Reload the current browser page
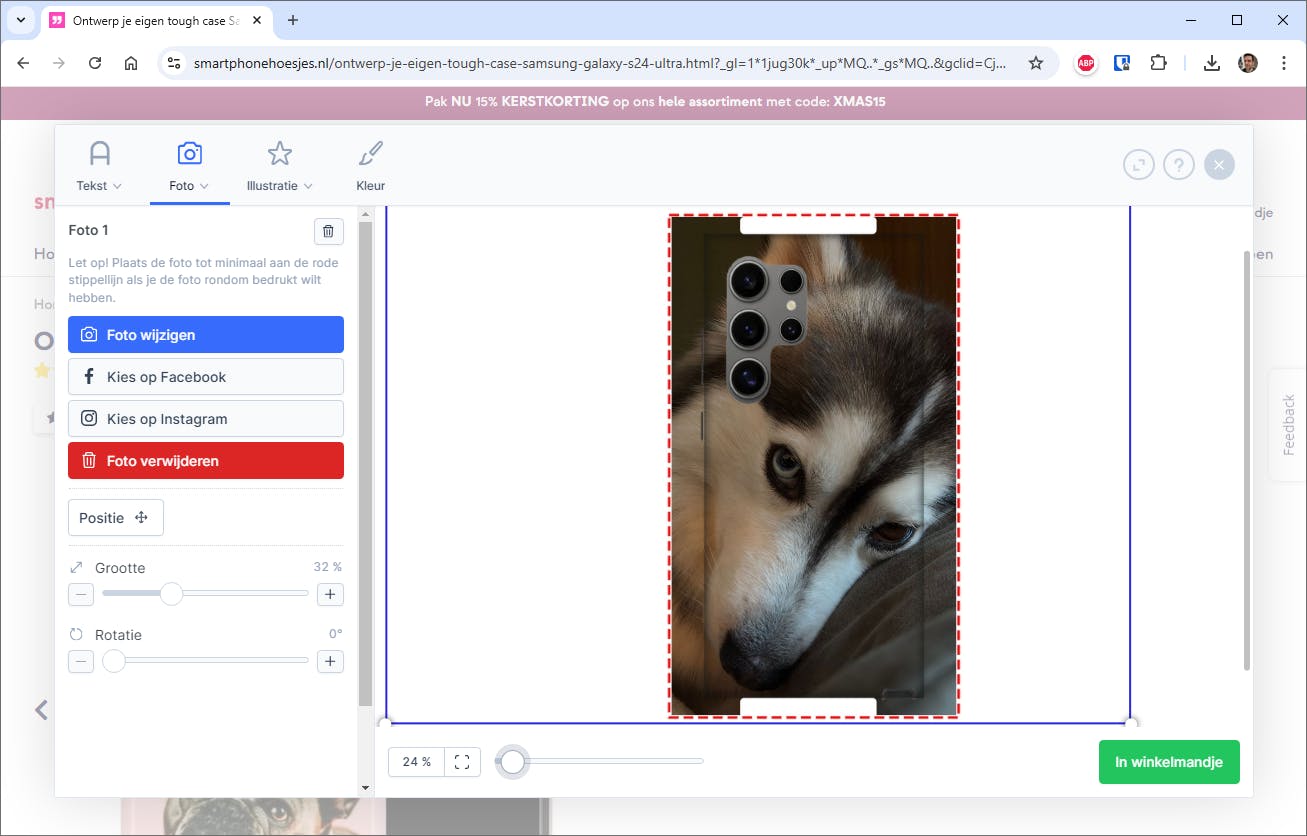The image size is (1307, 836). pyautogui.click(x=95, y=63)
